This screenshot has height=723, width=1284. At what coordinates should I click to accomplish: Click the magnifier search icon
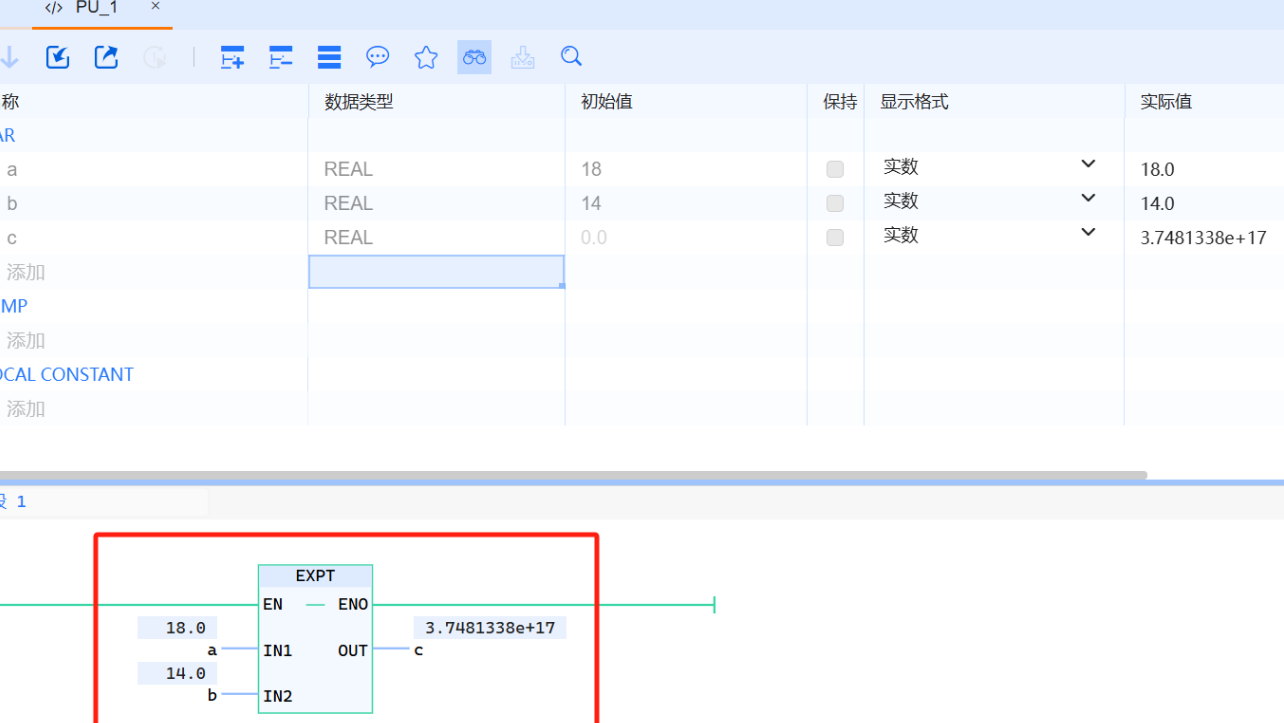point(571,56)
